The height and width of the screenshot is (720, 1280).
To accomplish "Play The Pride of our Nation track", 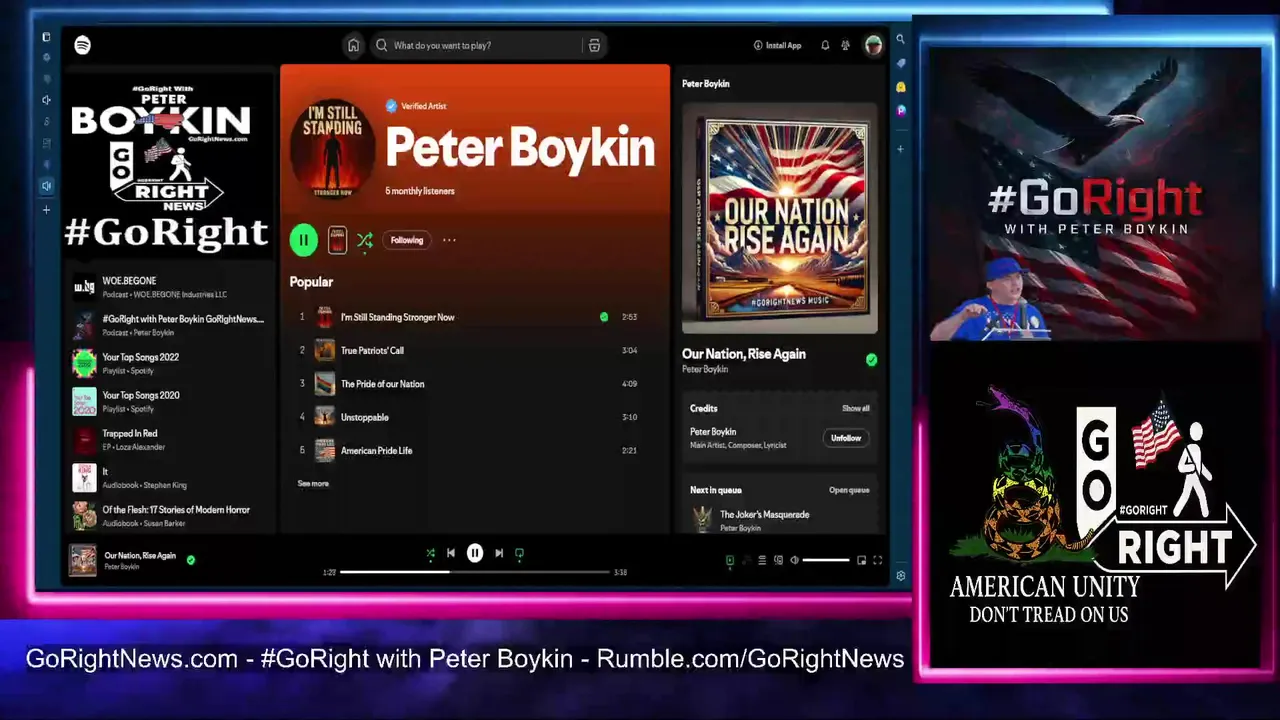I will pos(382,384).
